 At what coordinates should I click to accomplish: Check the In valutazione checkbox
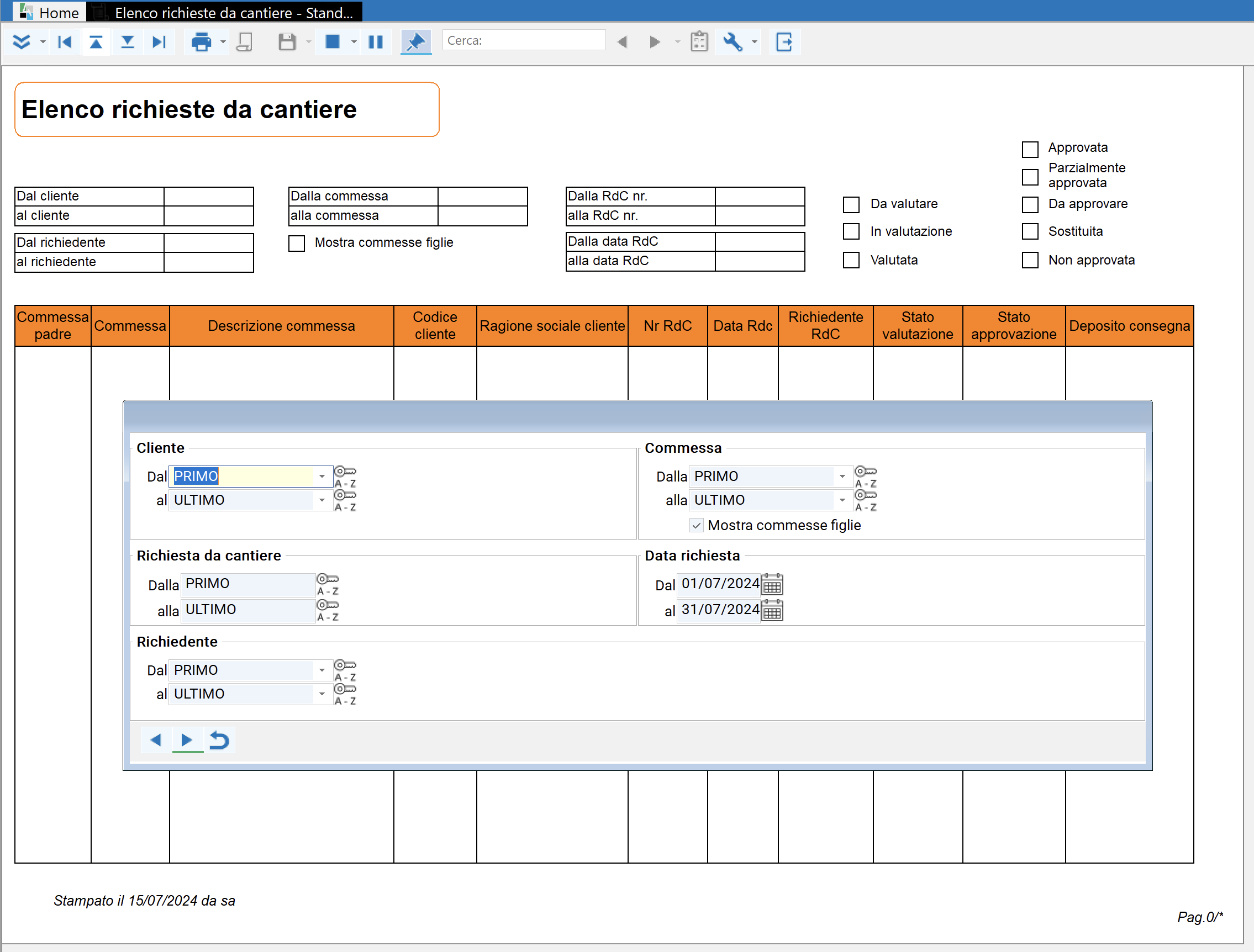tap(851, 231)
